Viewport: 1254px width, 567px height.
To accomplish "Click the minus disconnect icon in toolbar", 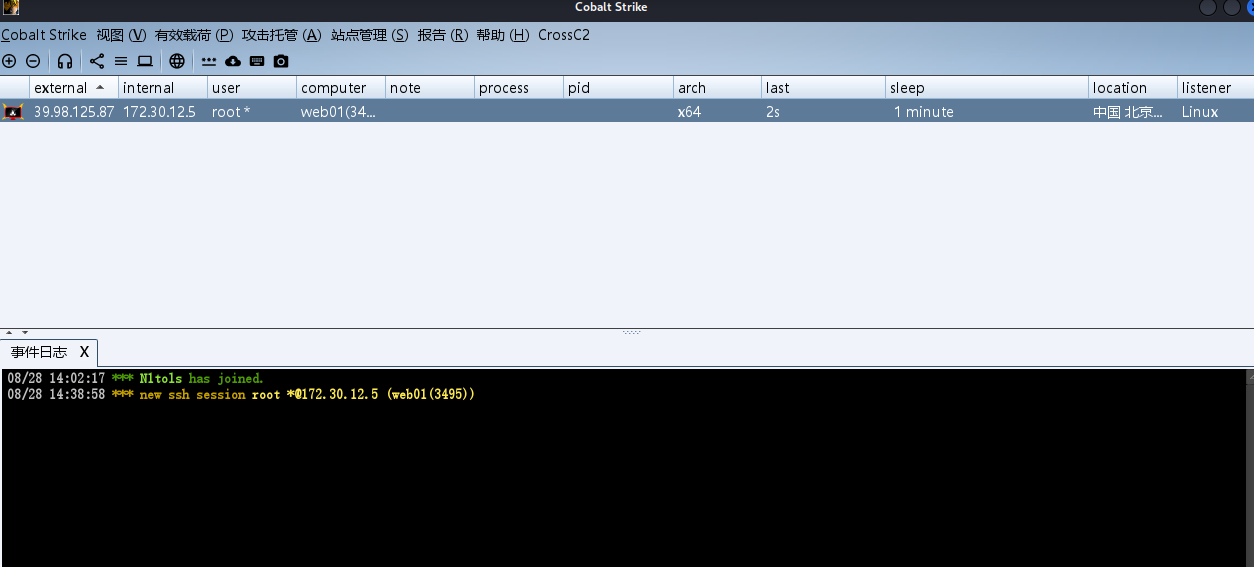I will [x=33, y=61].
